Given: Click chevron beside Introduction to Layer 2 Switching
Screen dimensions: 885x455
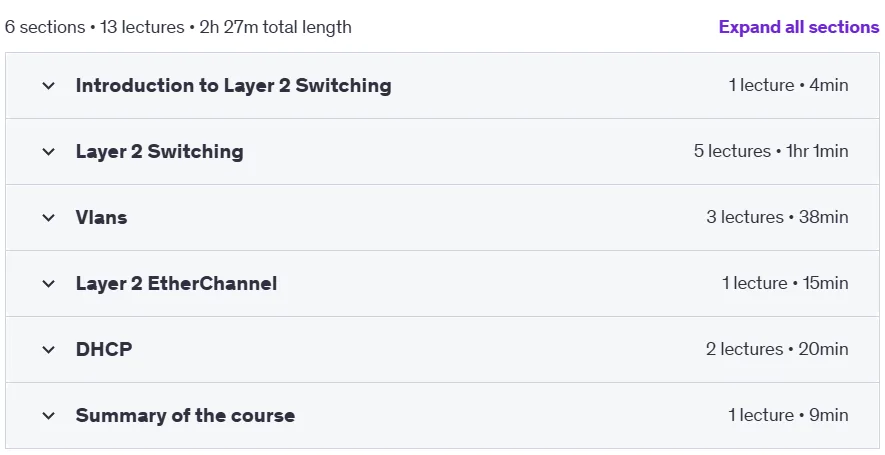Looking at the screenshot, I should click(x=49, y=86).
